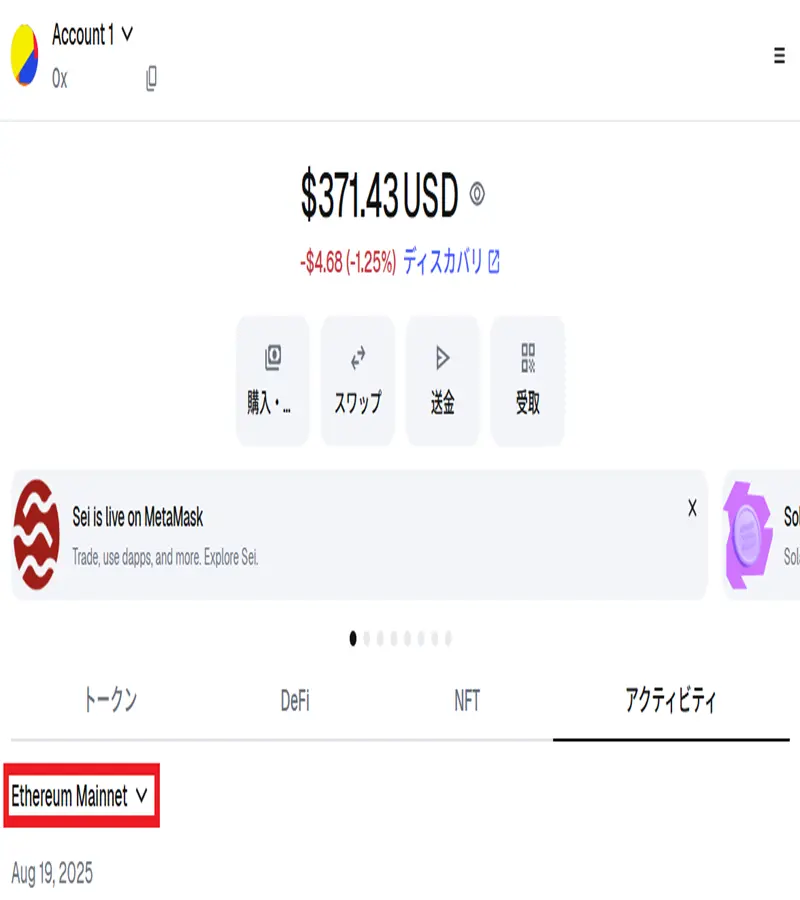Click the Sei logo in banner
Image resolution: width=800 pixels, height=900 pixels.
36,534
